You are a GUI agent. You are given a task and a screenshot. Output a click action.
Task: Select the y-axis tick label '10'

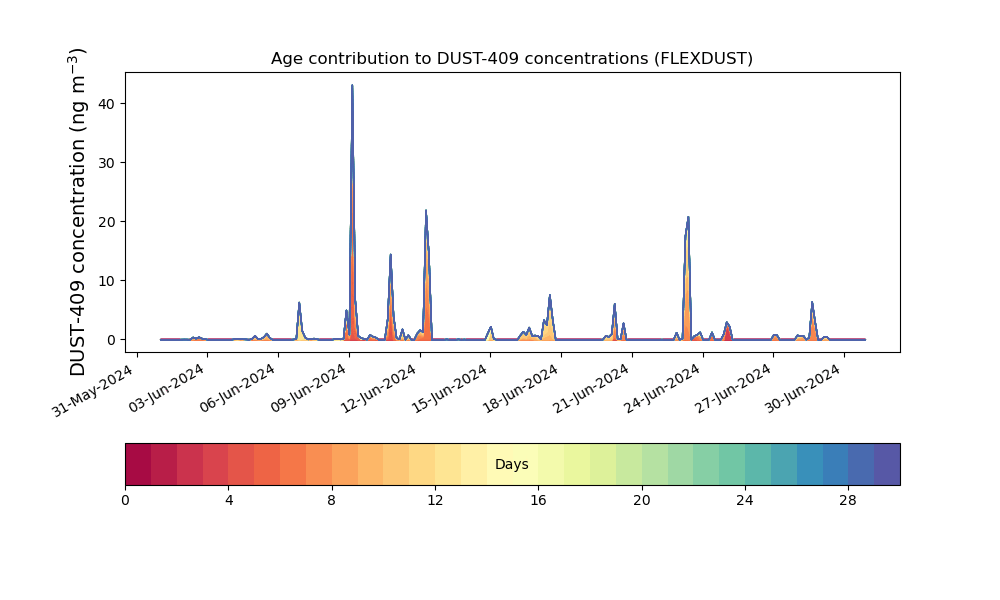pyautogui.click(x=107, y=281)
